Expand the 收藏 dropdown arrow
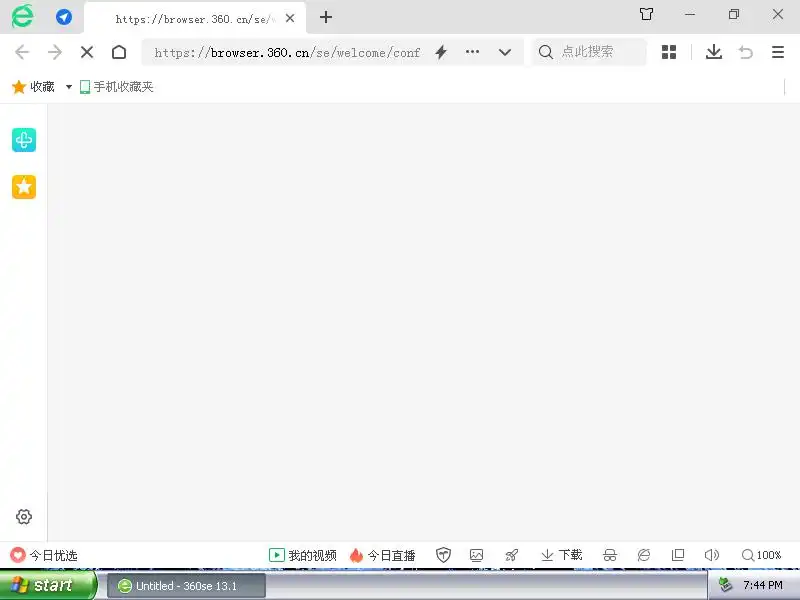Viewport: 800px width, 600px height. coord(69,87)
